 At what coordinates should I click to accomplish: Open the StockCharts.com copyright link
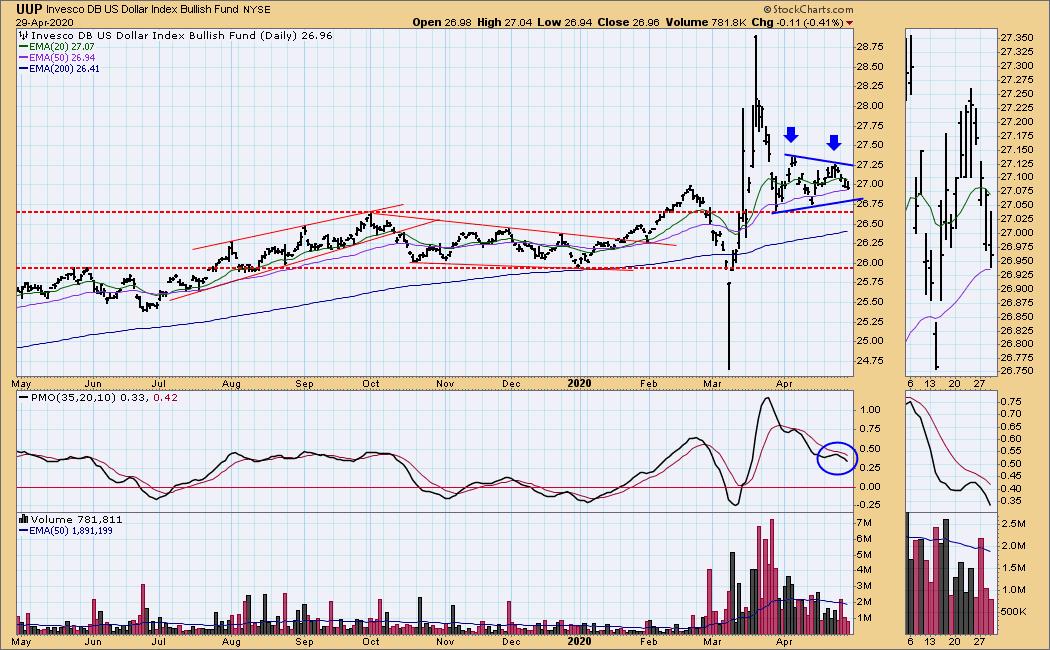[x=808, y=9]
